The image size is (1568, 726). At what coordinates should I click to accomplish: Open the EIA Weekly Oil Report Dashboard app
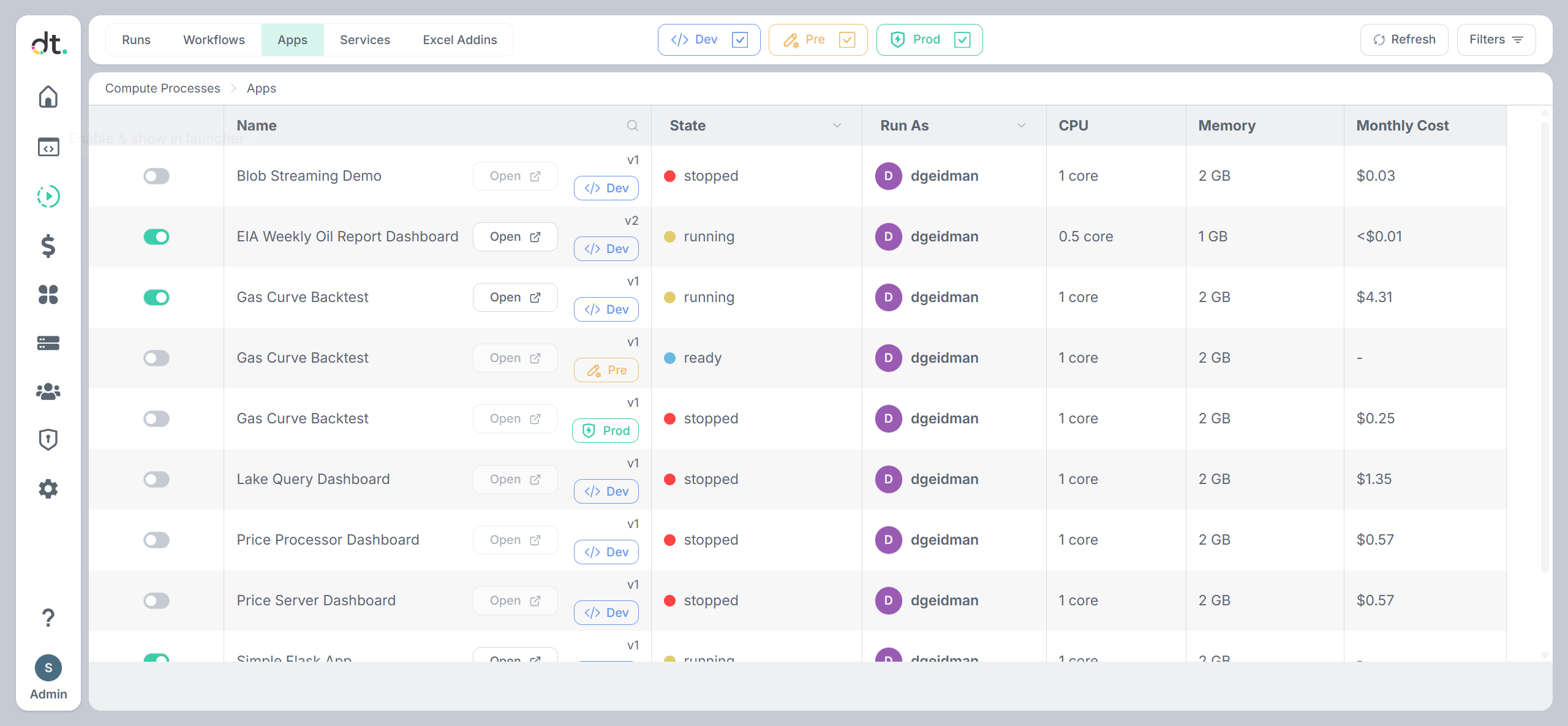(x=515, y=237)
